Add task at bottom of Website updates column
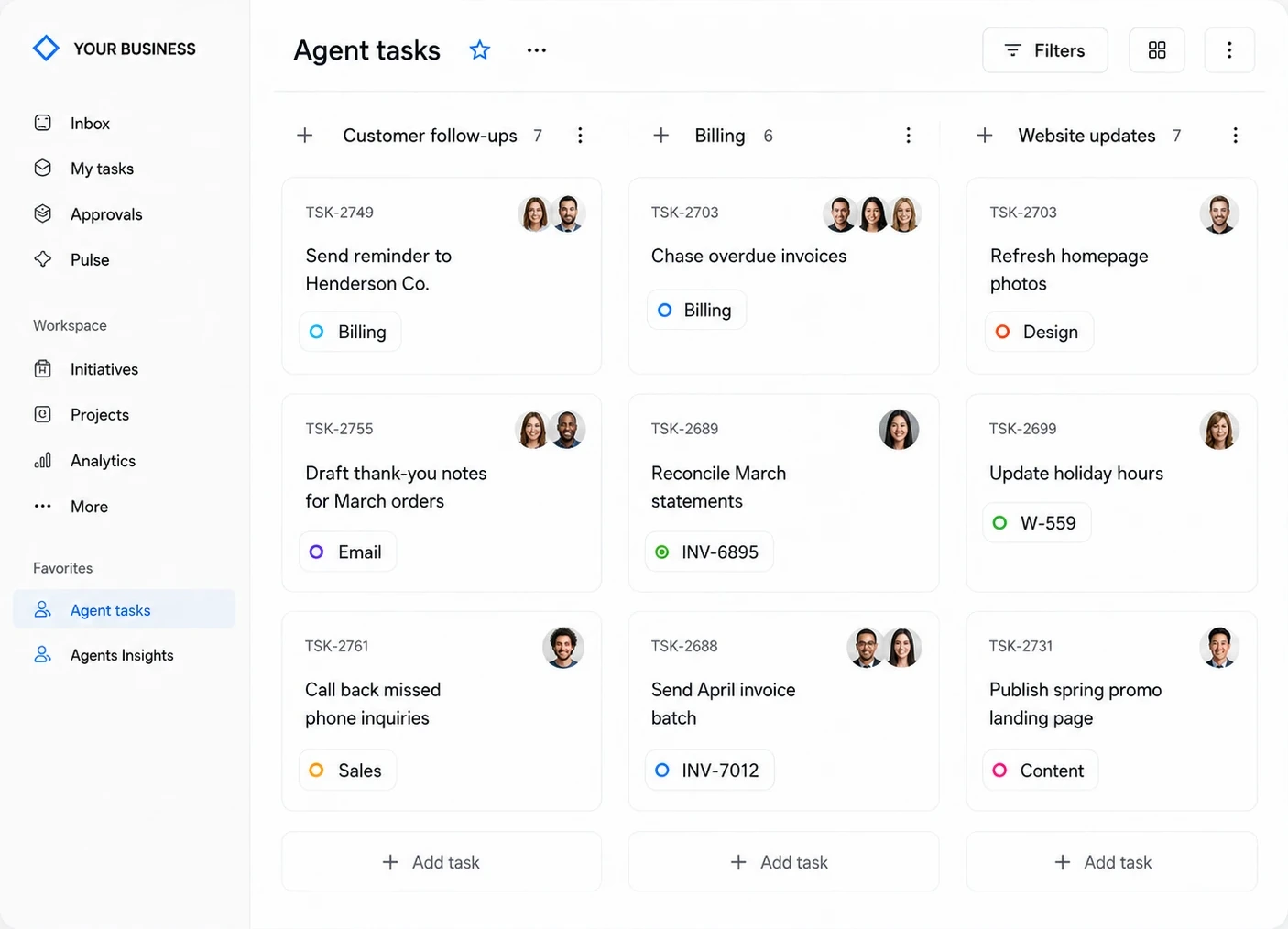Viewport: 1288px width, 929px height. click(x=1111, y=862)
